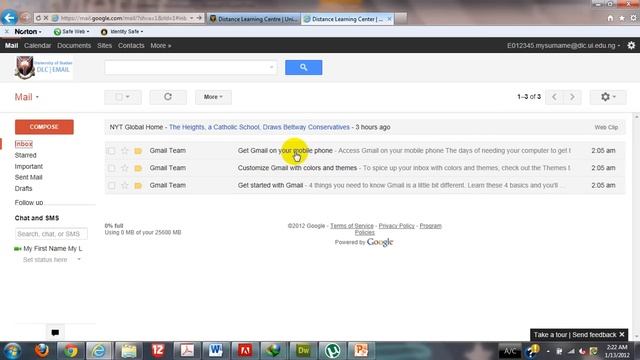Star the 'Customize Gmail with colors' email

click(x=125, y=168)
